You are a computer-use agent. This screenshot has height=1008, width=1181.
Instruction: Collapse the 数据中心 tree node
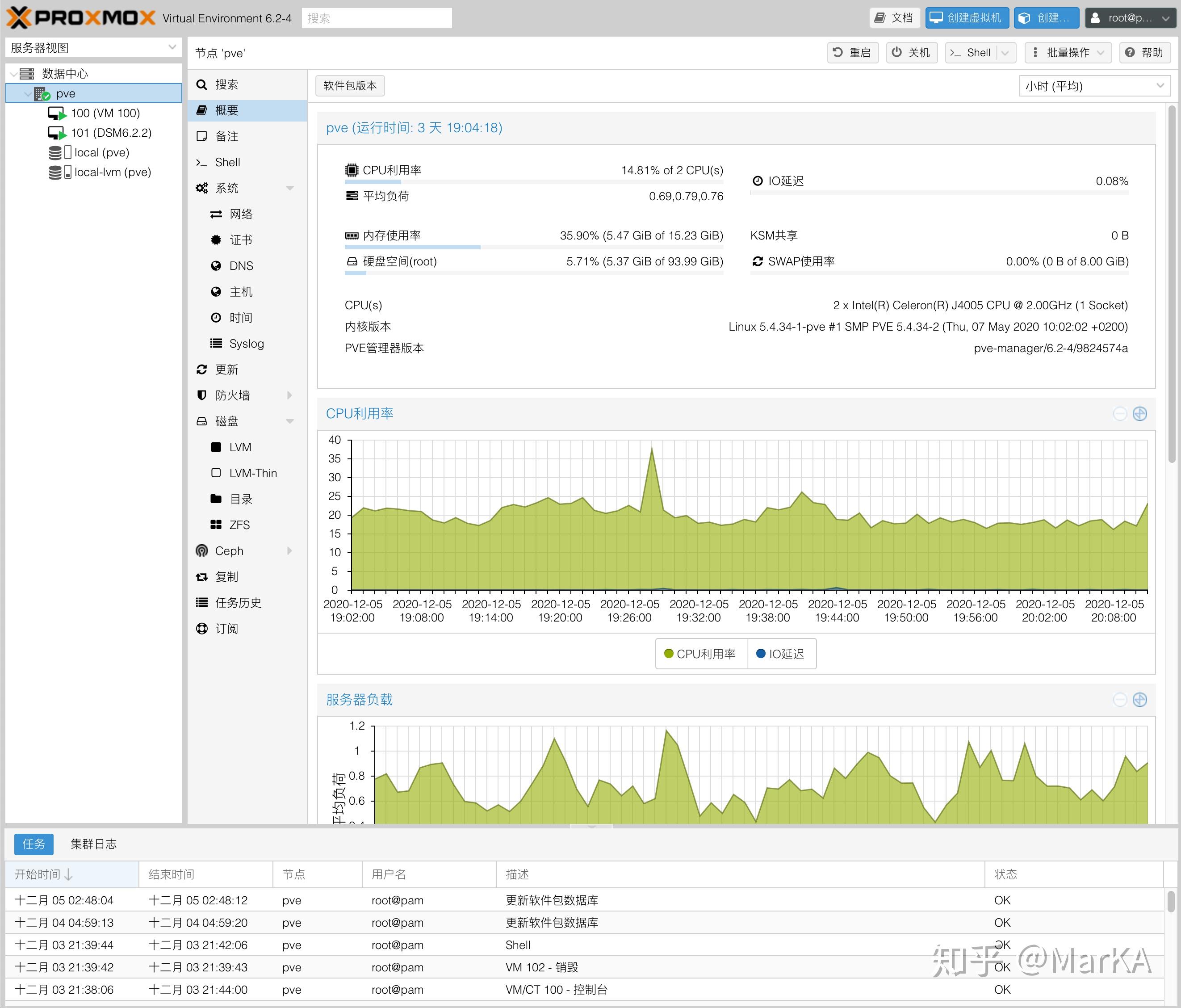click(13, 74)
